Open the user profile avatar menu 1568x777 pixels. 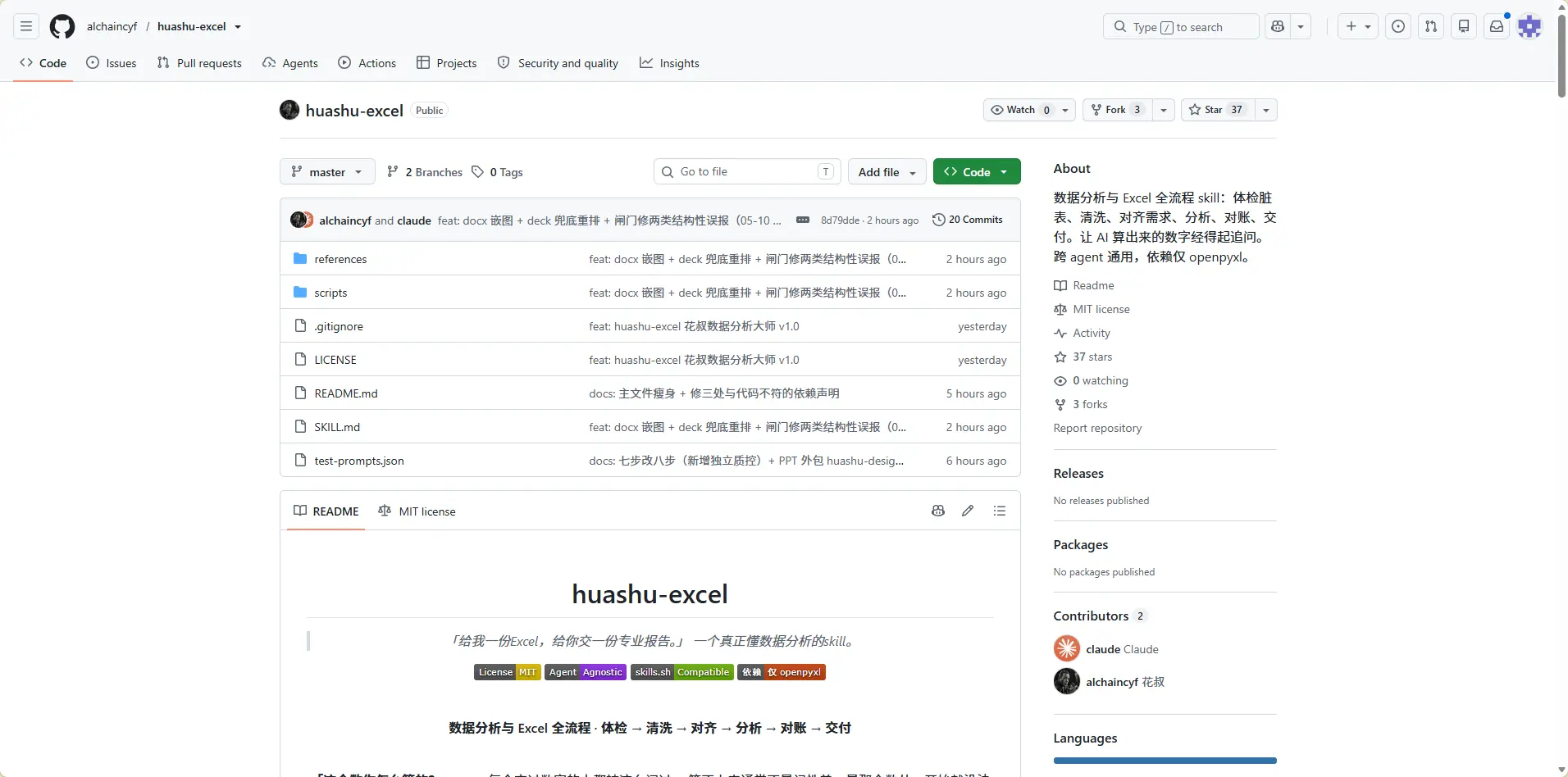(x=1529, y=26)
